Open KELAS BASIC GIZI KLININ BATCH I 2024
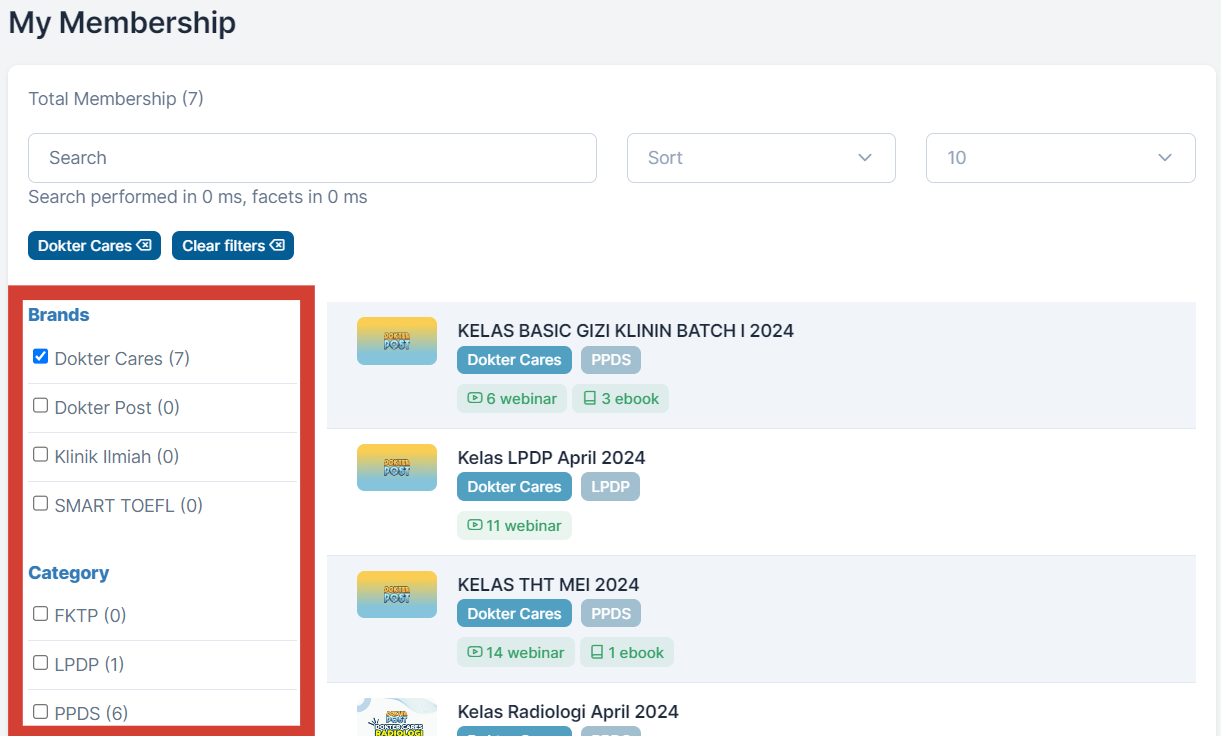This screenshot has height=736, width=1221. click(626, 331)
